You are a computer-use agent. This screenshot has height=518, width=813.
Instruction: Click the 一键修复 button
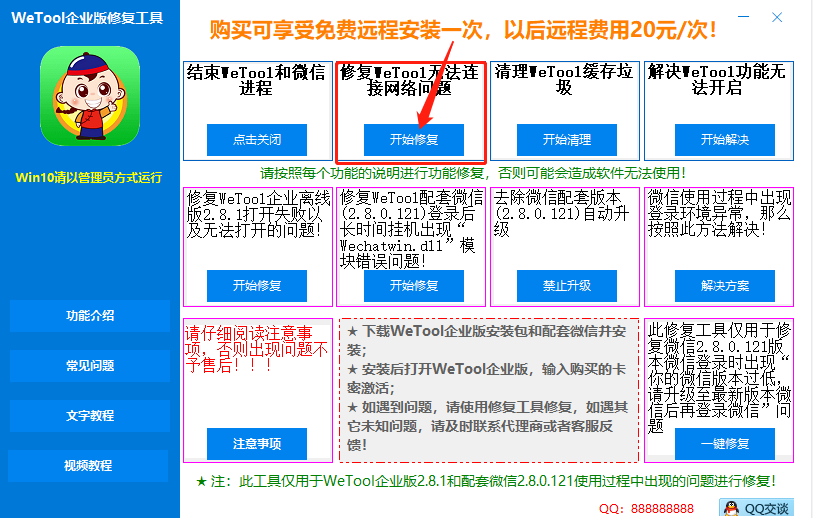coord(725,444)
